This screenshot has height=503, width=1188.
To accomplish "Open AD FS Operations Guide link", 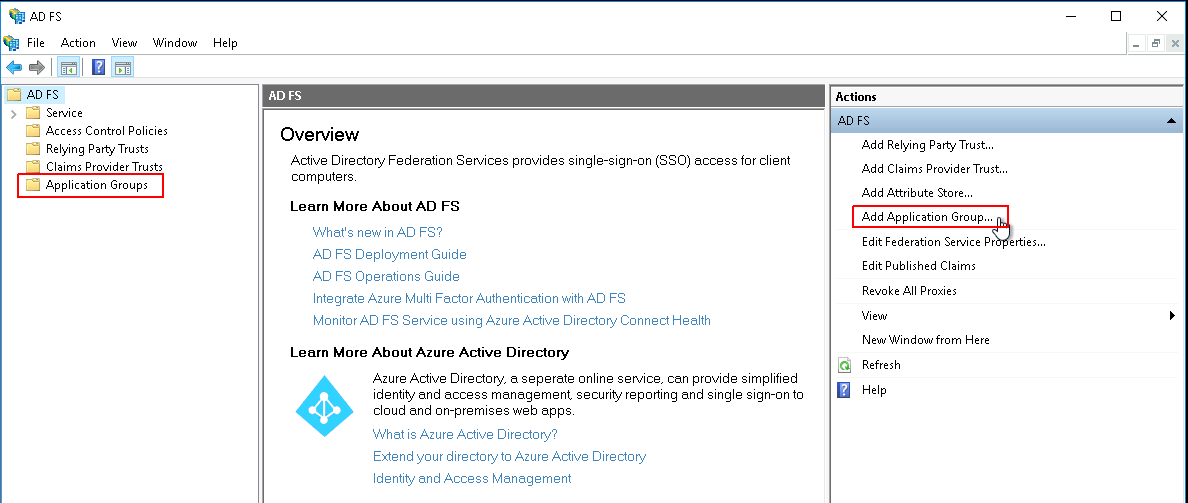I will coord(386,276).
